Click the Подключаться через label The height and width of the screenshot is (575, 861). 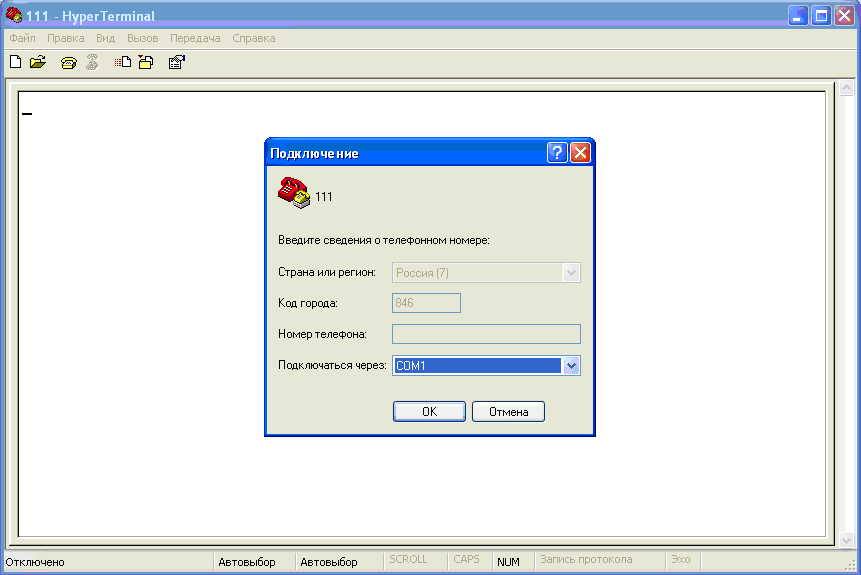332,366
